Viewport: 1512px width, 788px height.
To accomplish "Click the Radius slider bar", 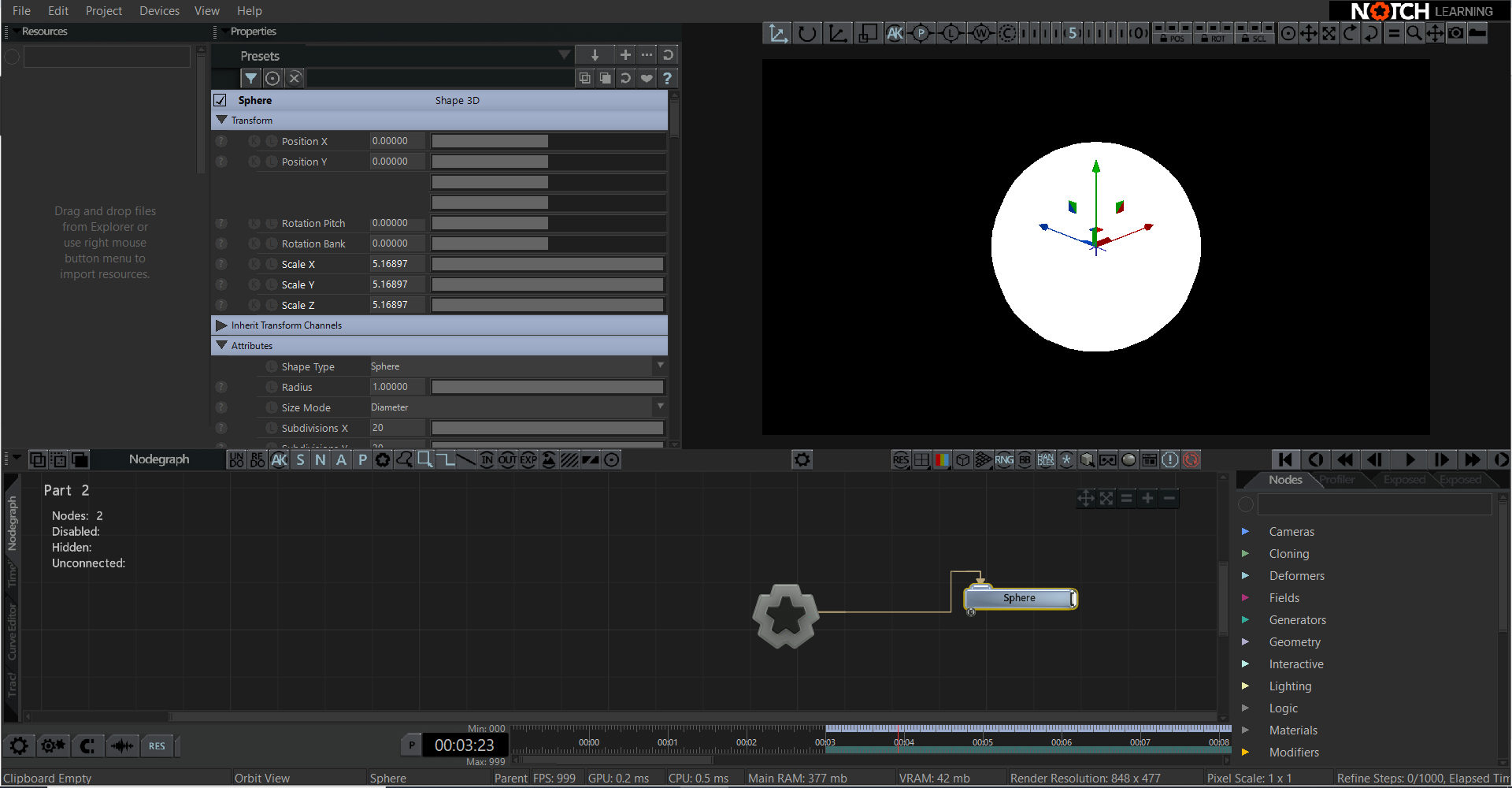I will coord(547,387).
